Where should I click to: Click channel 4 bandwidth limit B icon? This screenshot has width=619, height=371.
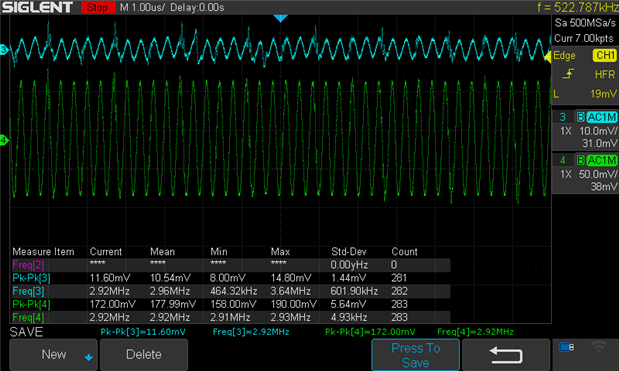(x=580, y=160)
